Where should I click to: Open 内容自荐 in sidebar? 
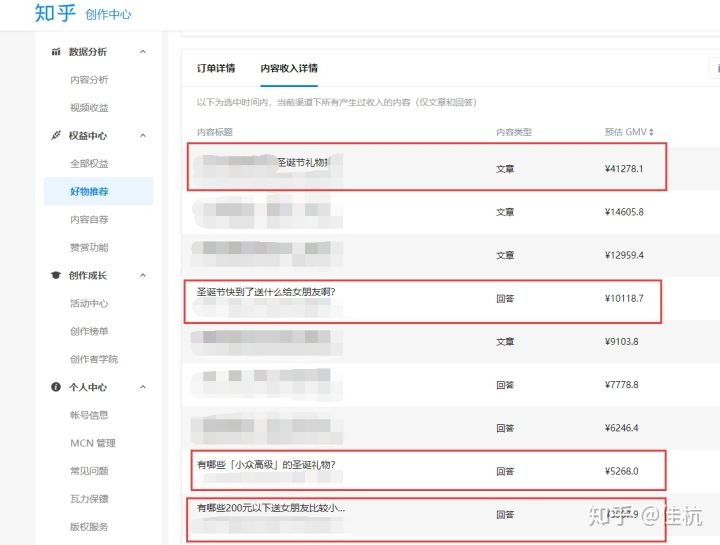89,219
